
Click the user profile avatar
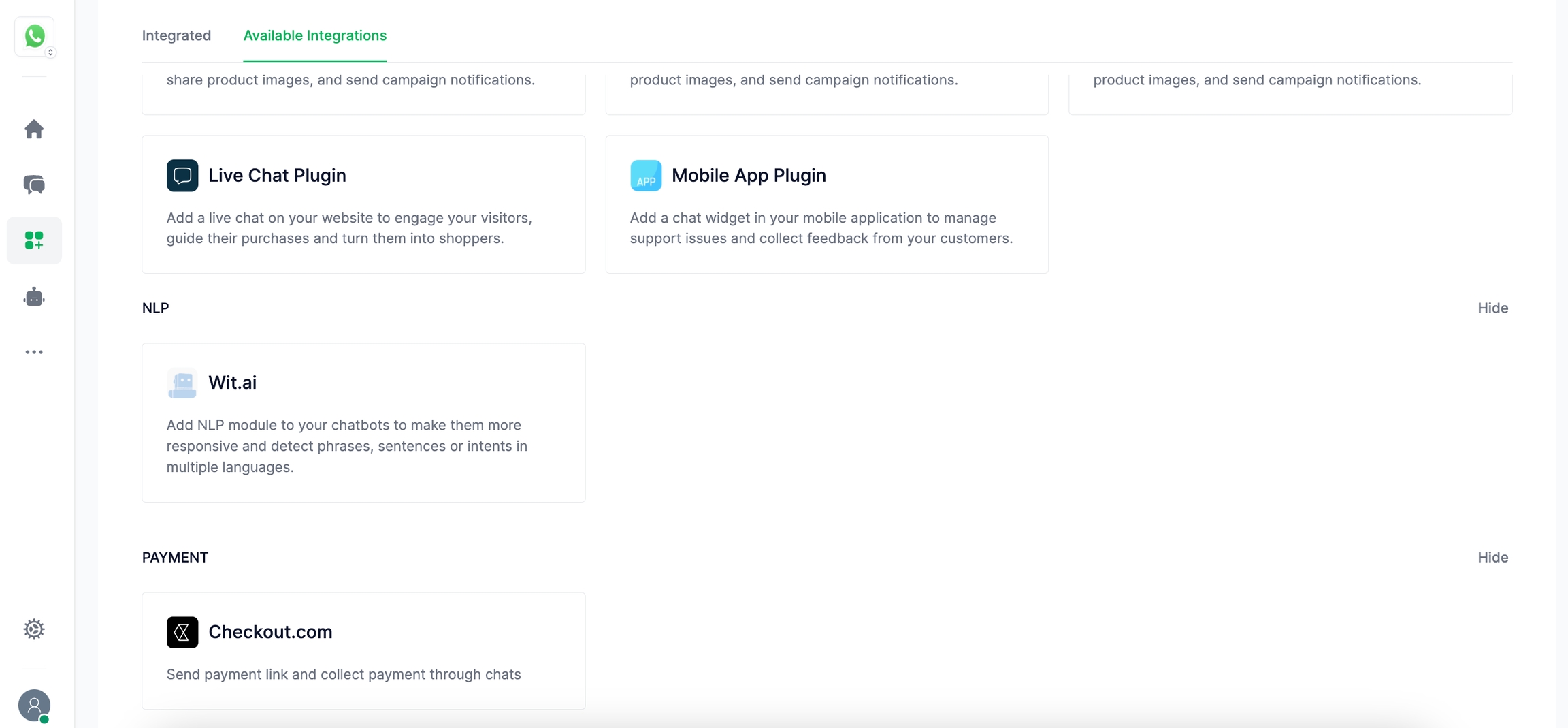click(34, 705)
